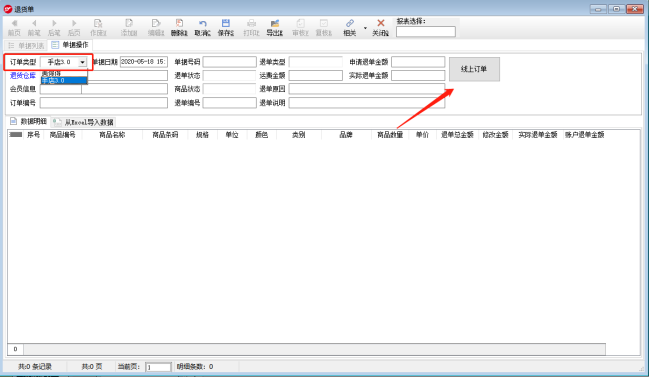Focus the 商品状态 field
This screenshot has height=377, width=650.
(229, 89)
